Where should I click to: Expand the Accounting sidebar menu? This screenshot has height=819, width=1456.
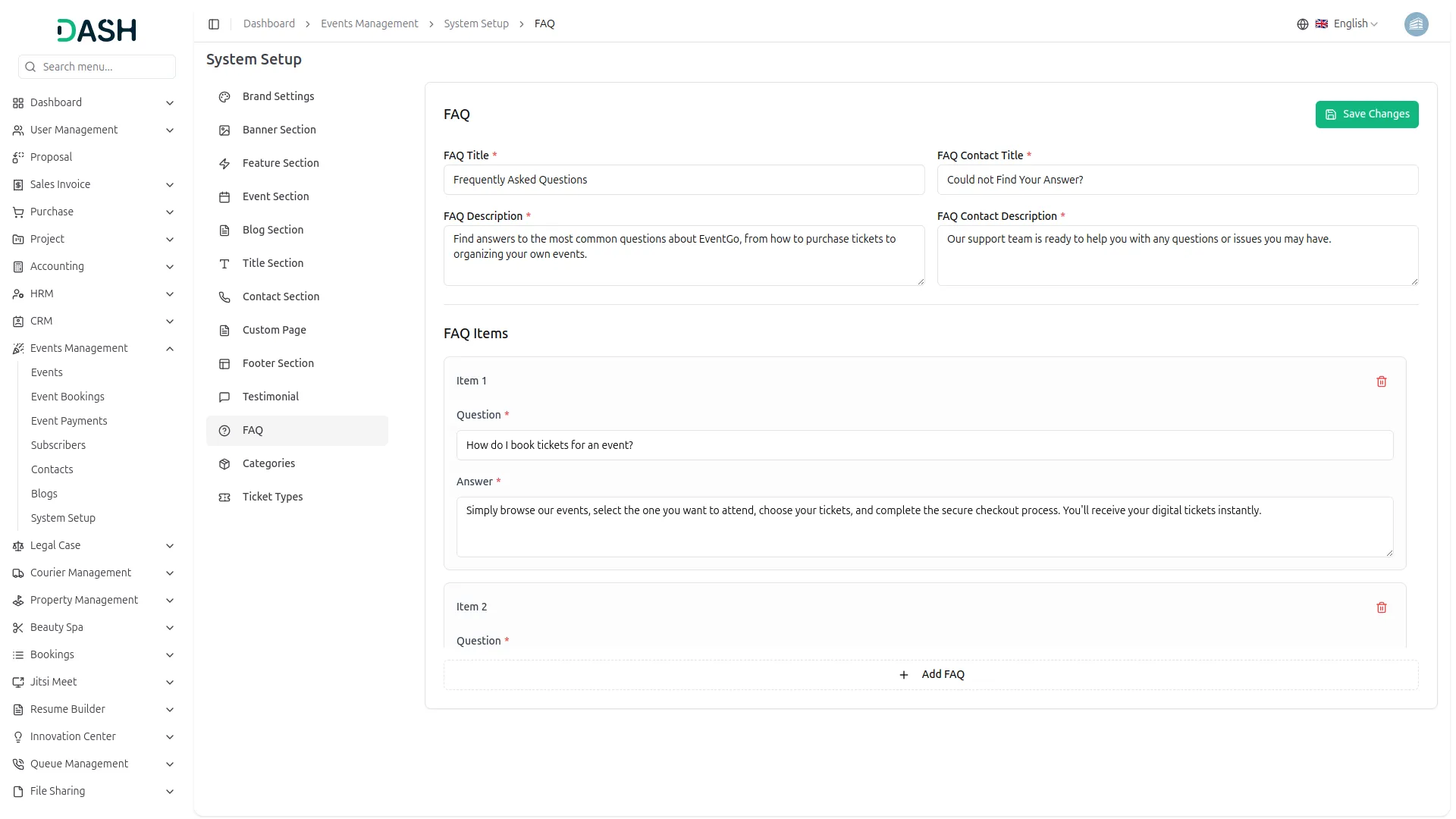170,267
